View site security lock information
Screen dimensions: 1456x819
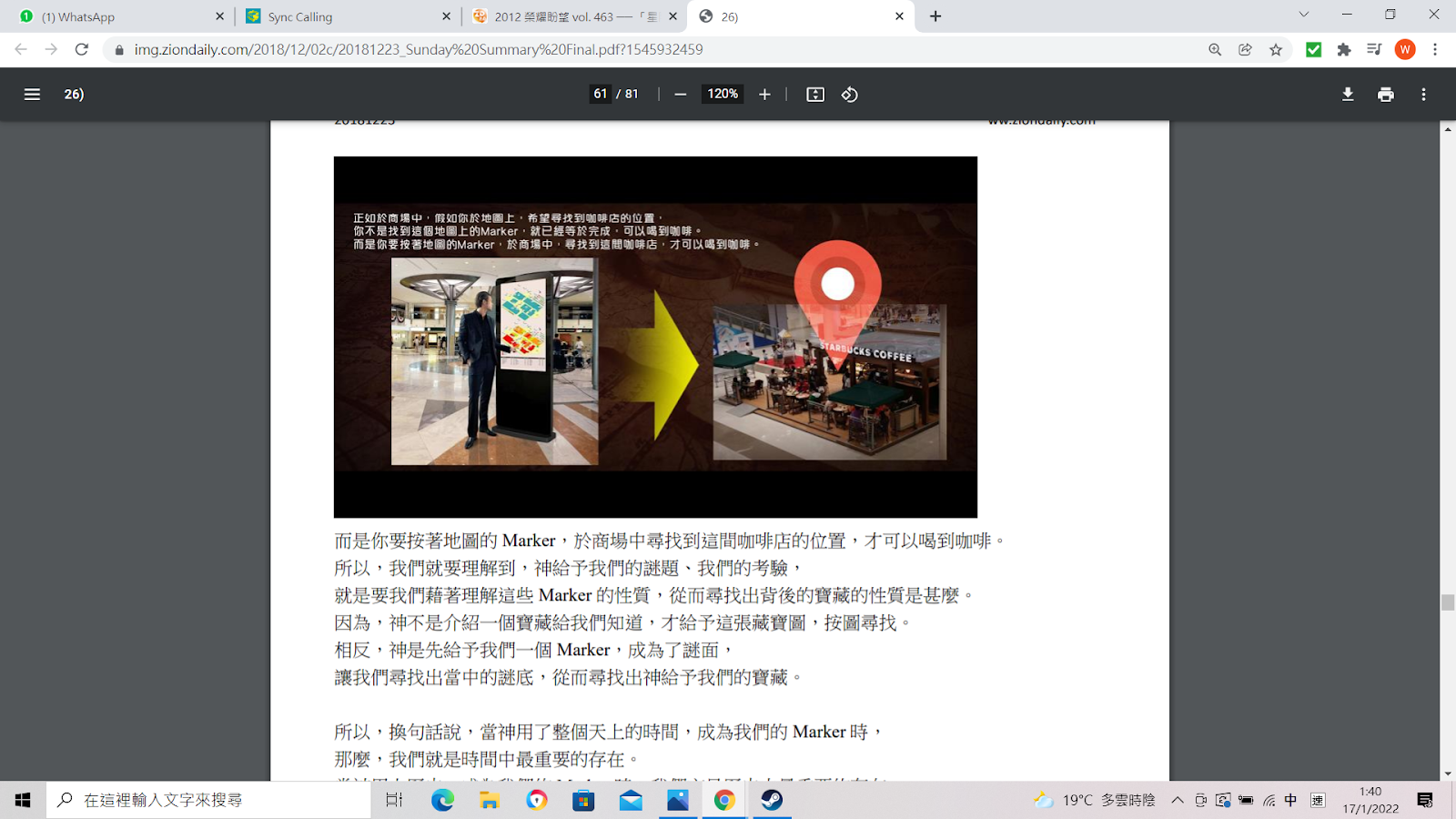pyautogui.click(x=118, y=50)
